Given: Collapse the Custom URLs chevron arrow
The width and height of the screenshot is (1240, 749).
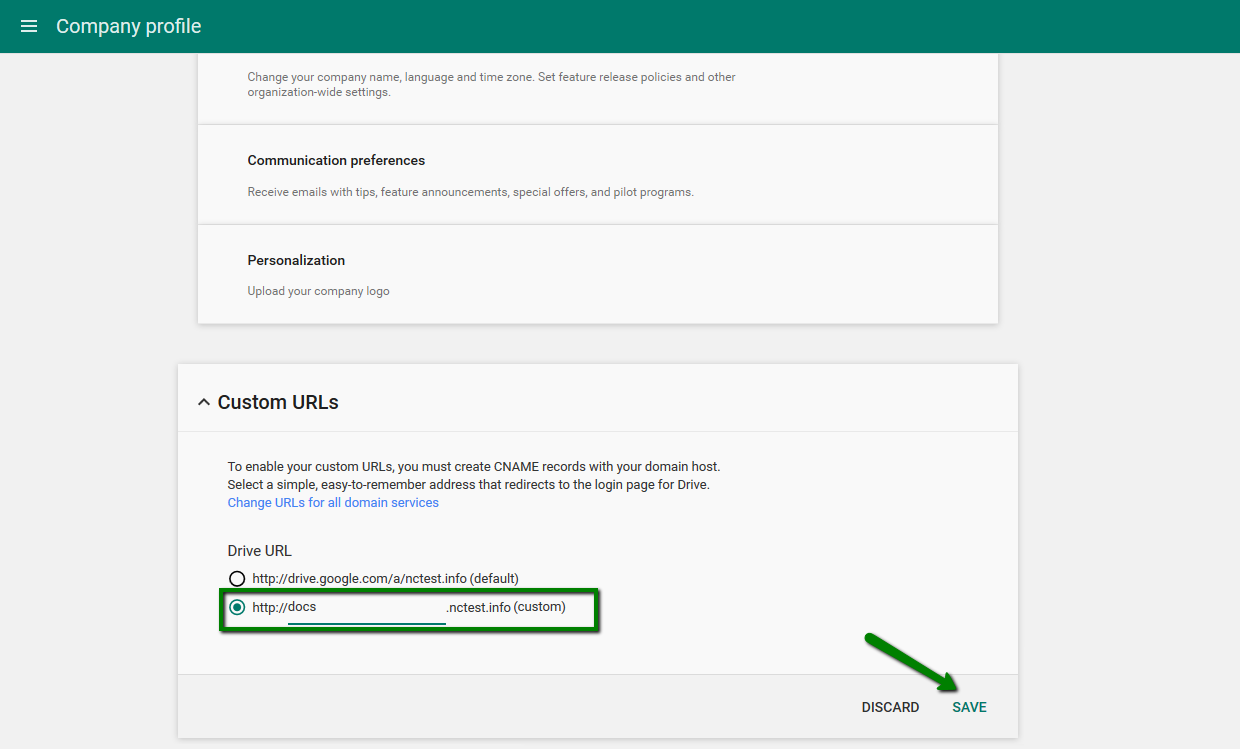Looking at the screenshot, I should 204,403.
